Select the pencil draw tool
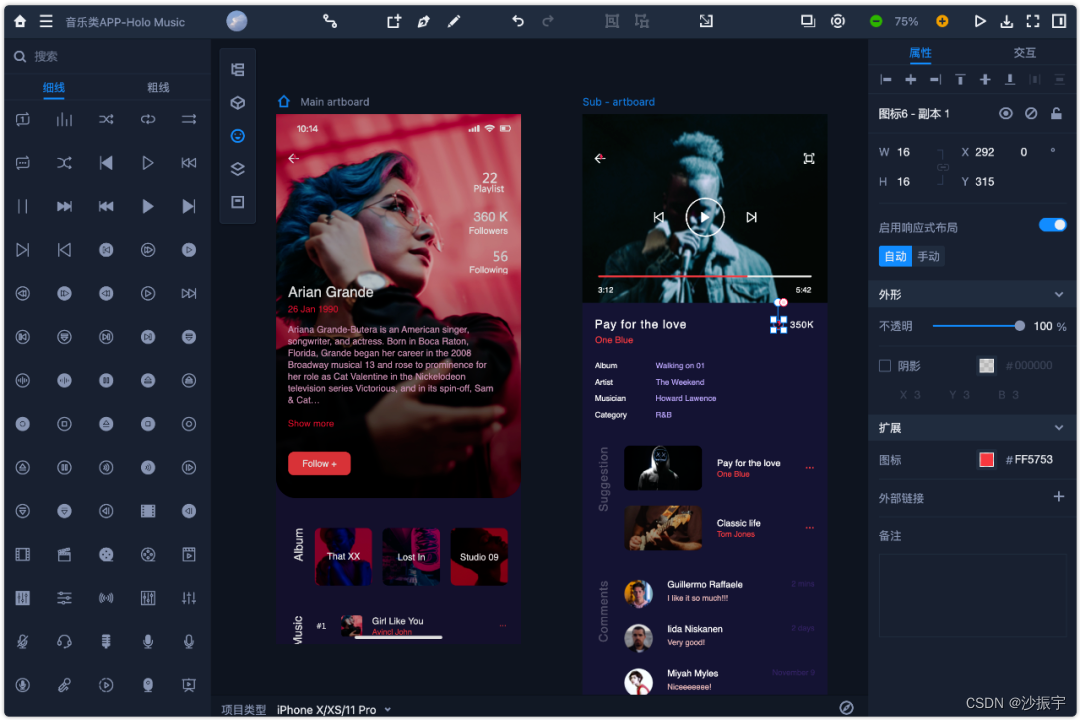1082x721 pixels. 453,21
